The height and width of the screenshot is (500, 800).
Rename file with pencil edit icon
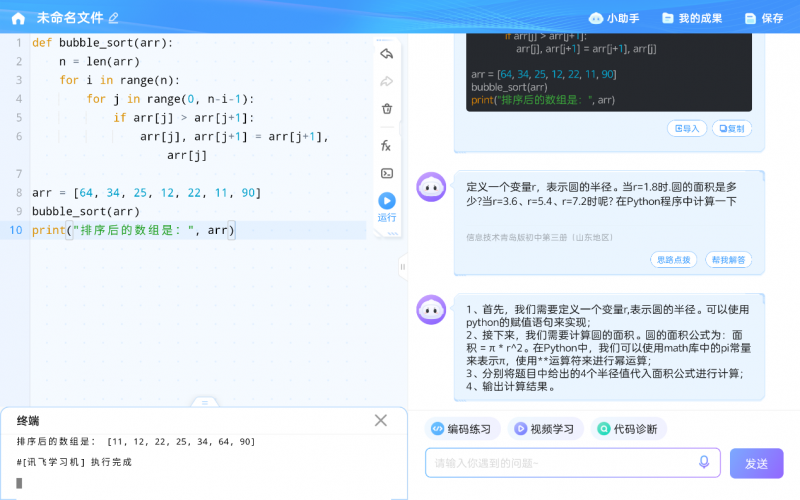tap(113, 18)
